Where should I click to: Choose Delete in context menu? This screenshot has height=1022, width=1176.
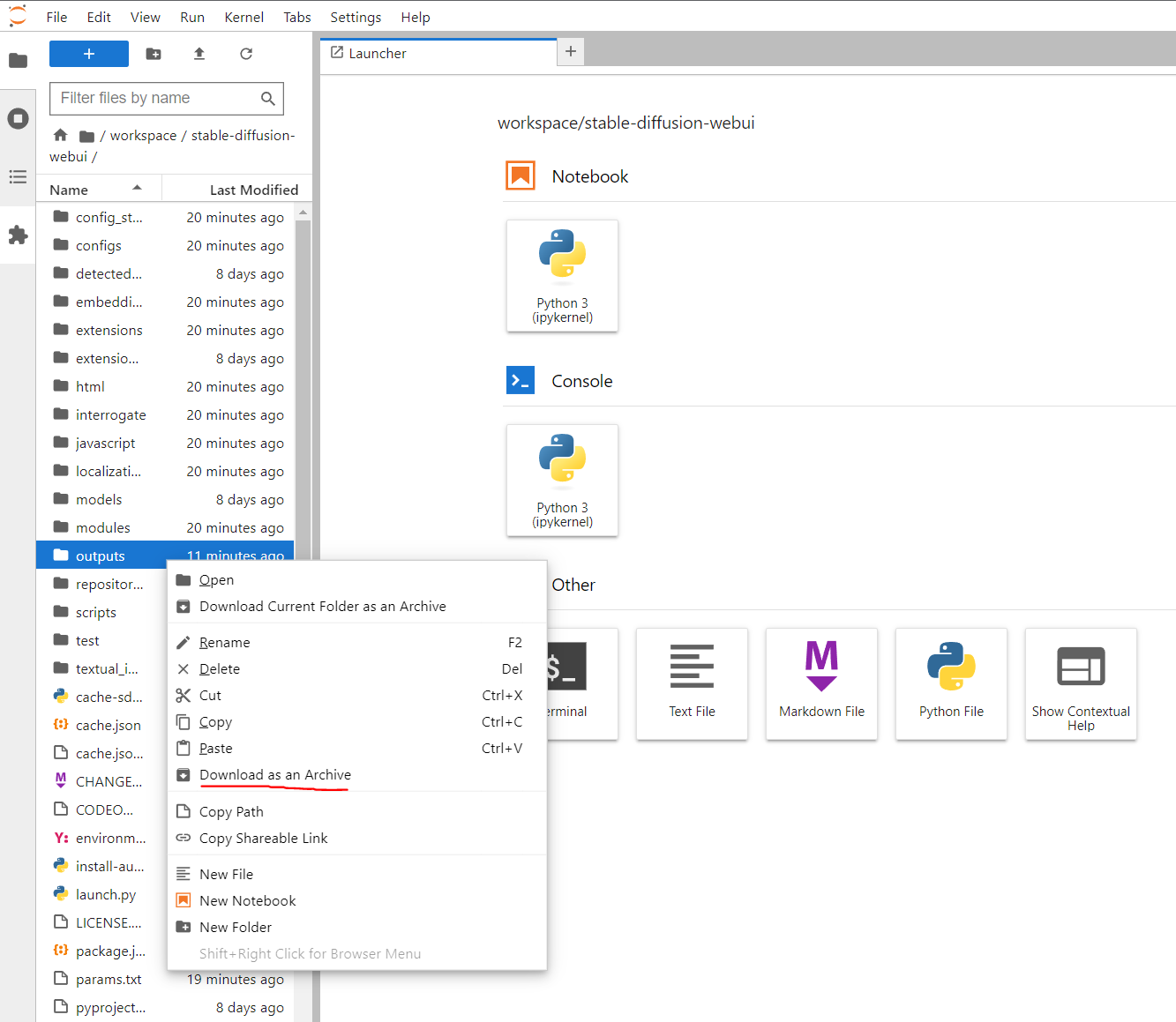click(x=357, y=669)
